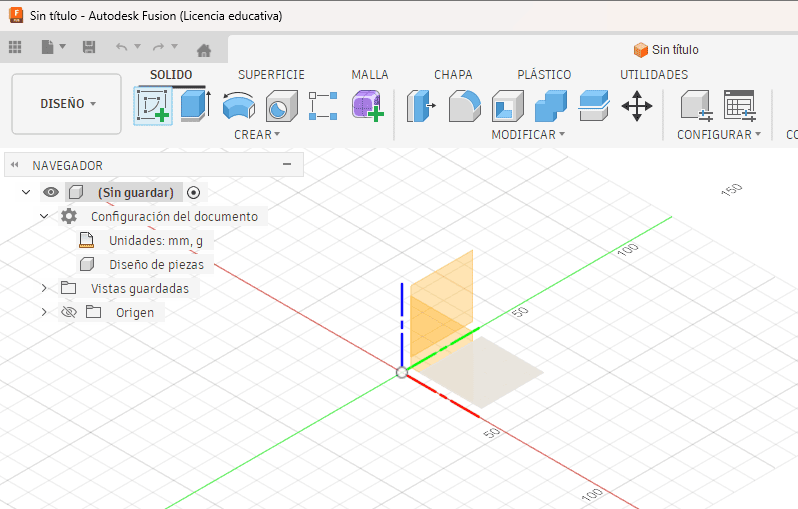Click the File document icon

(47, 47)
